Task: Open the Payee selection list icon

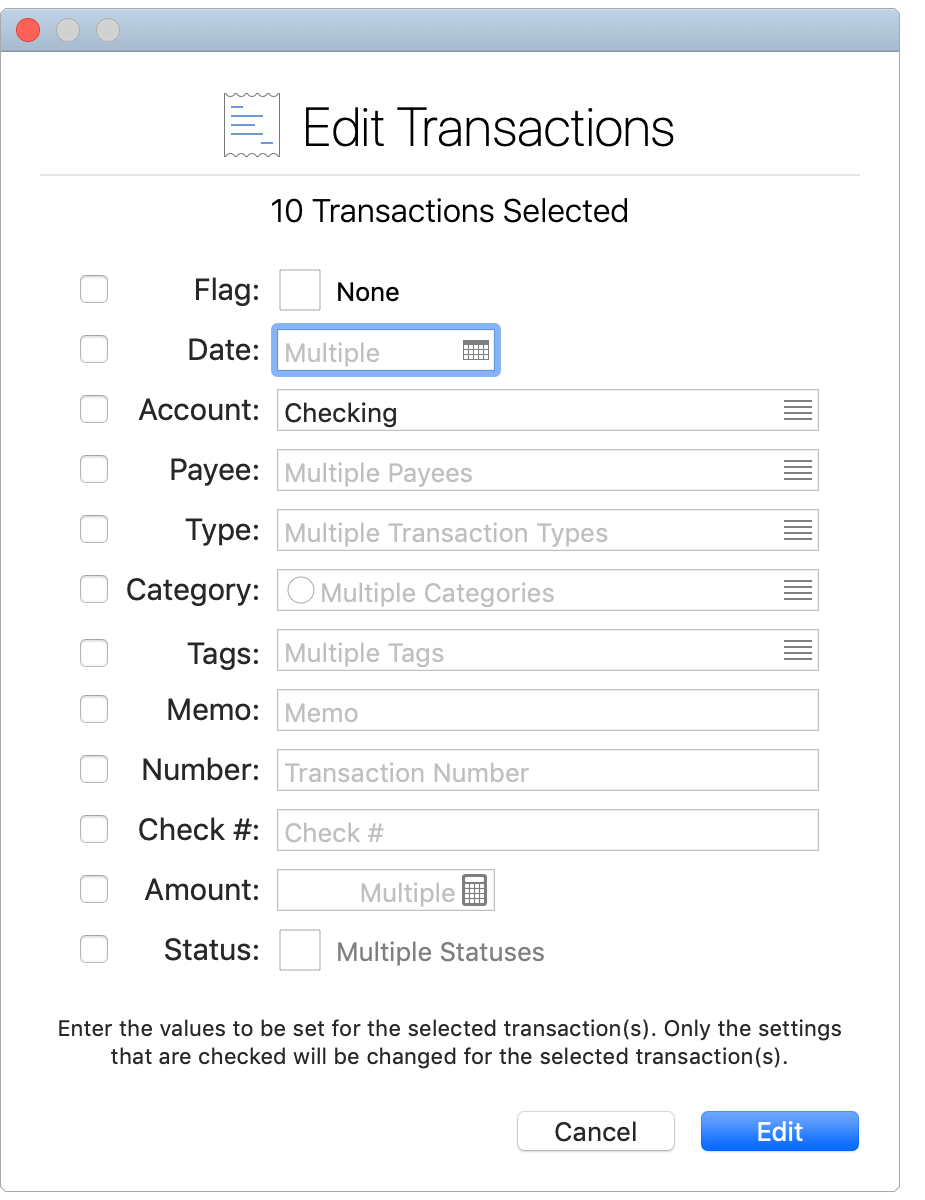Action: coord(797,470)
